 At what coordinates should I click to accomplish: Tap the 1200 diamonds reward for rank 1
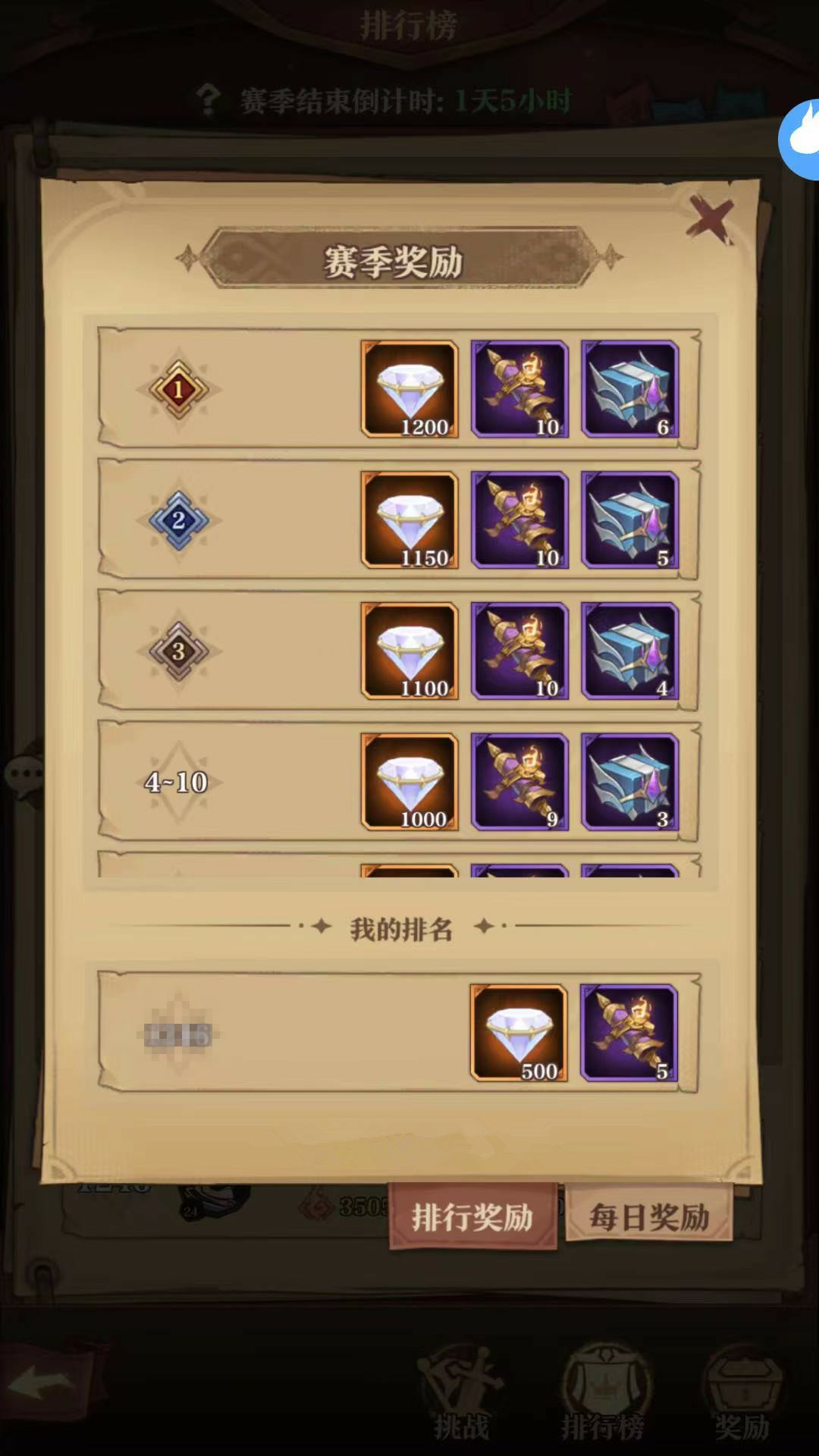[x=409, y=389]
